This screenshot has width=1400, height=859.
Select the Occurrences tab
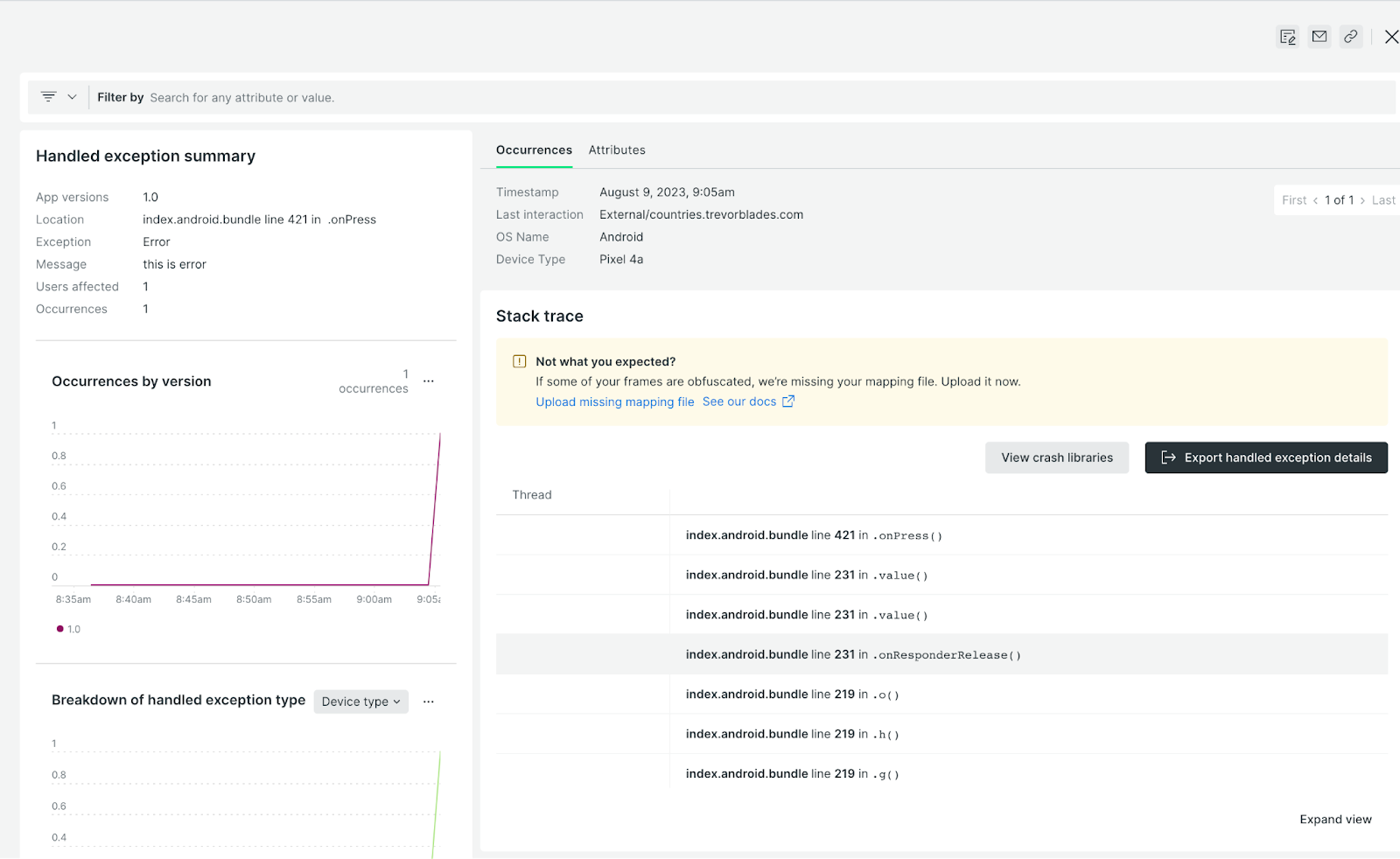(534, 150)
